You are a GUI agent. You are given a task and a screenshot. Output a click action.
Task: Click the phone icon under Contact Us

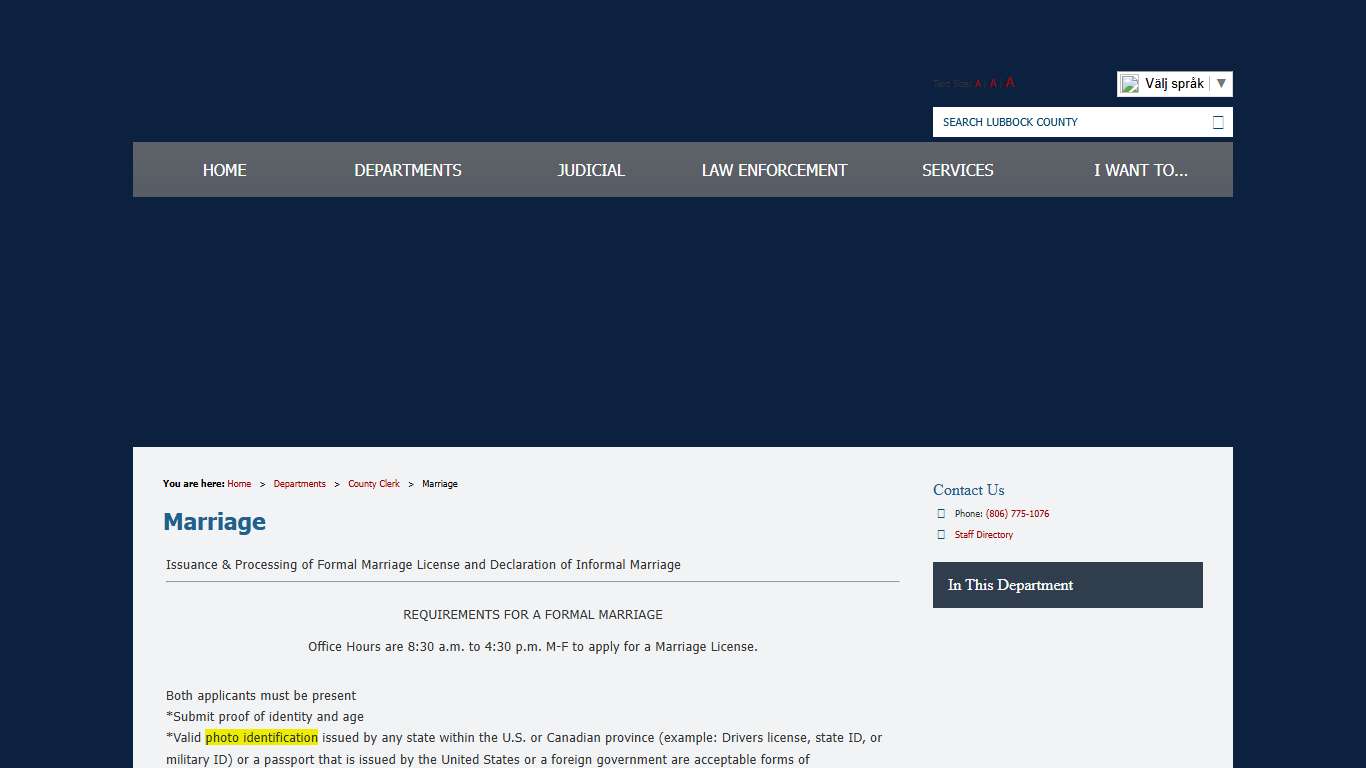click(941, 514)
